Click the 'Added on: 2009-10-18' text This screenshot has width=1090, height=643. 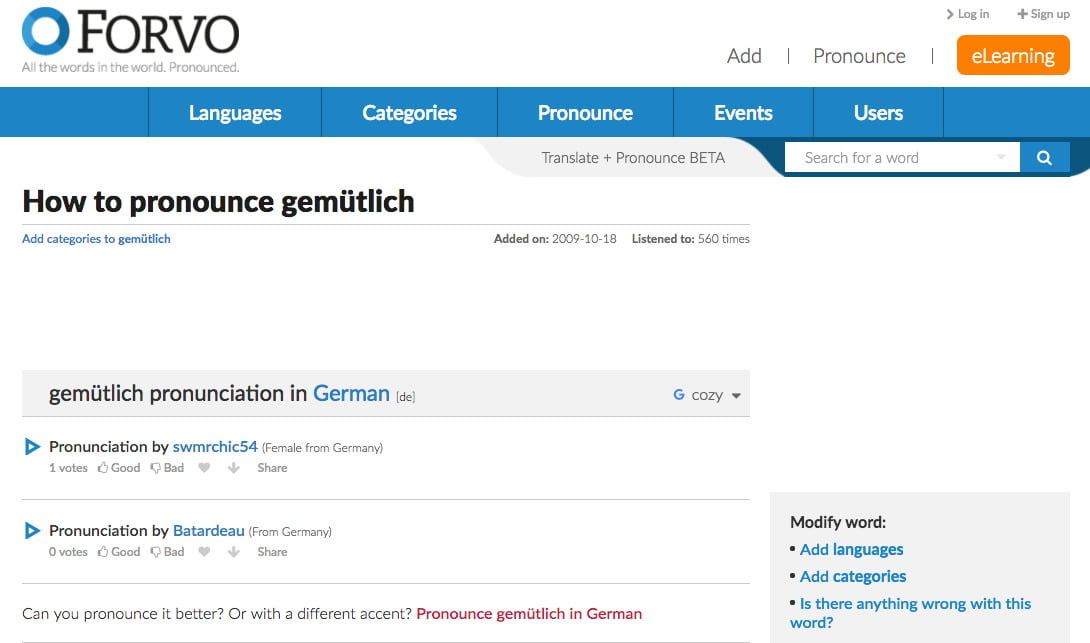[555, 238]
